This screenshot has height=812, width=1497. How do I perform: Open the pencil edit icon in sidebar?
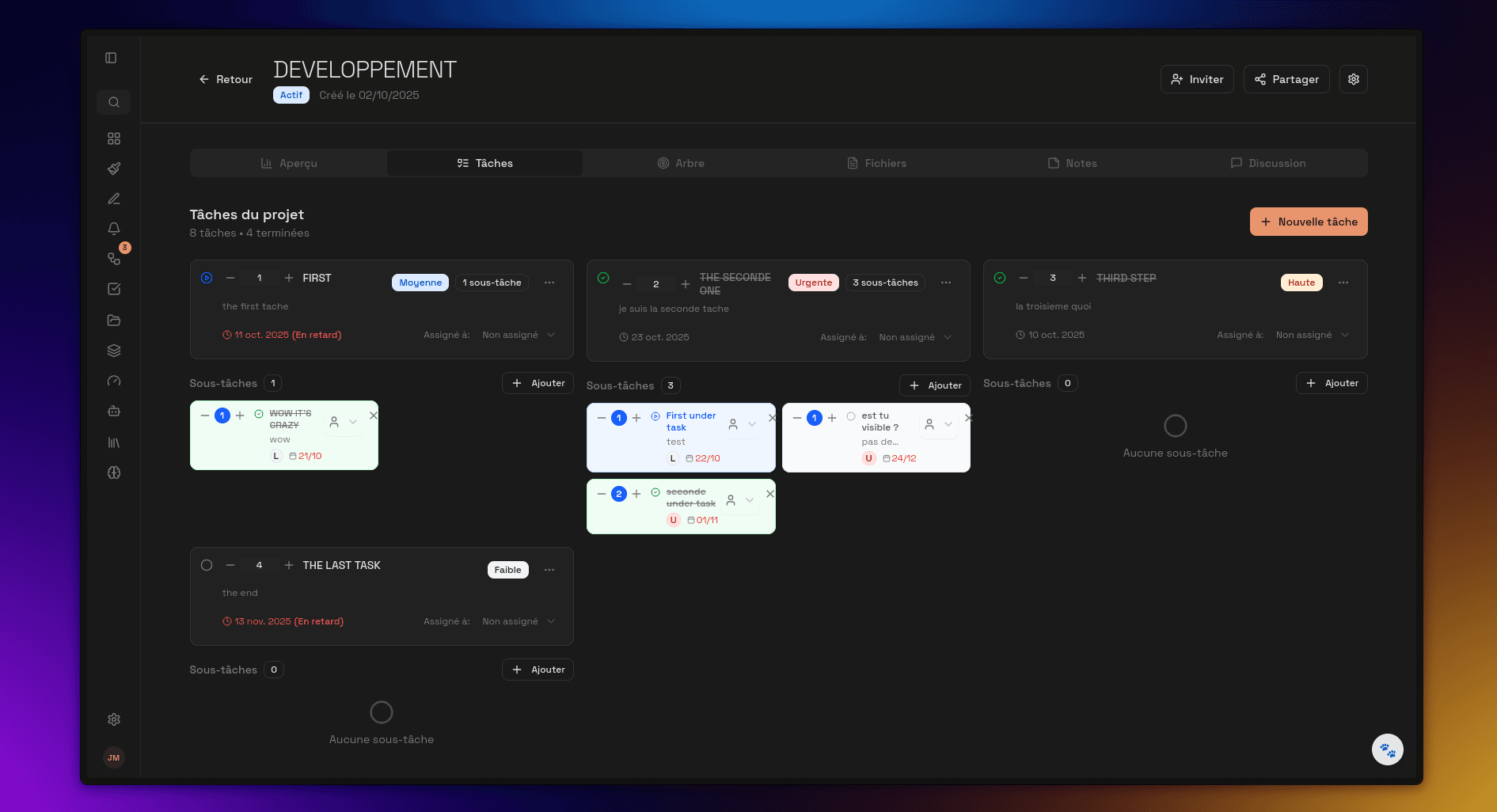[114, 199]
